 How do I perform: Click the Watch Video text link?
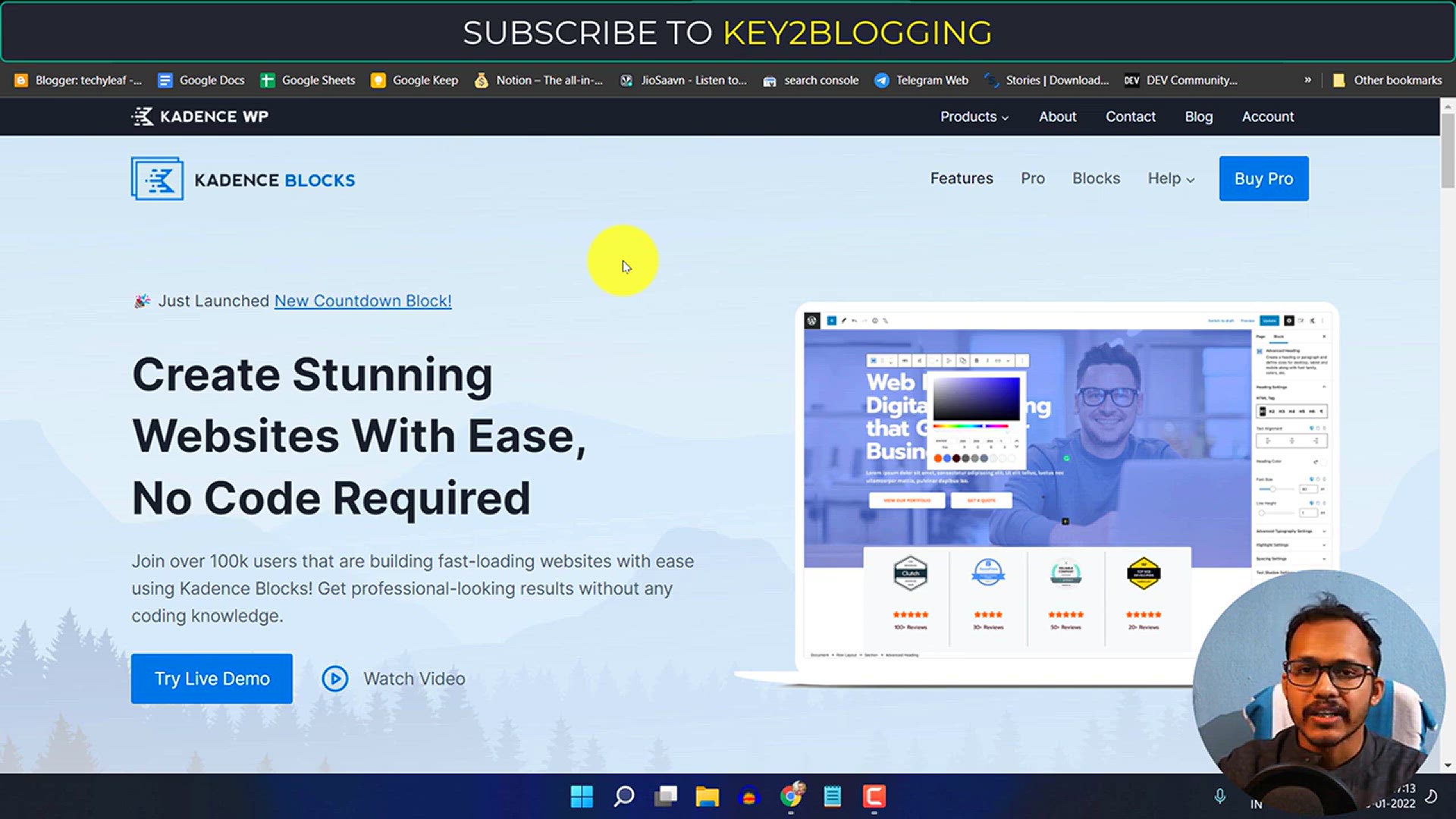(414, 679)
